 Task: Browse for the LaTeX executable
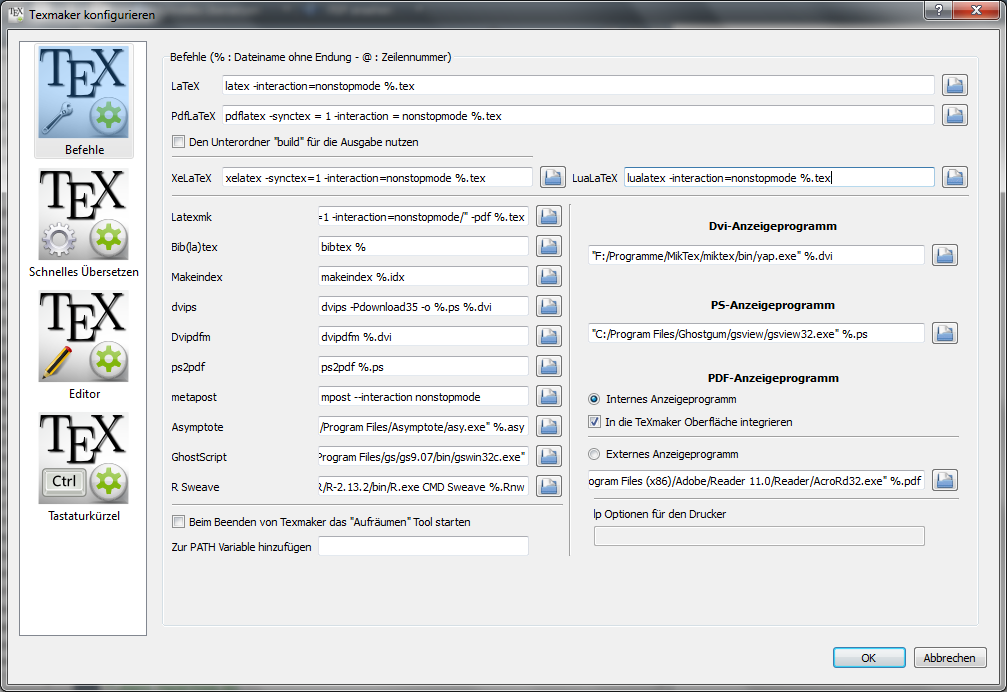954,85
